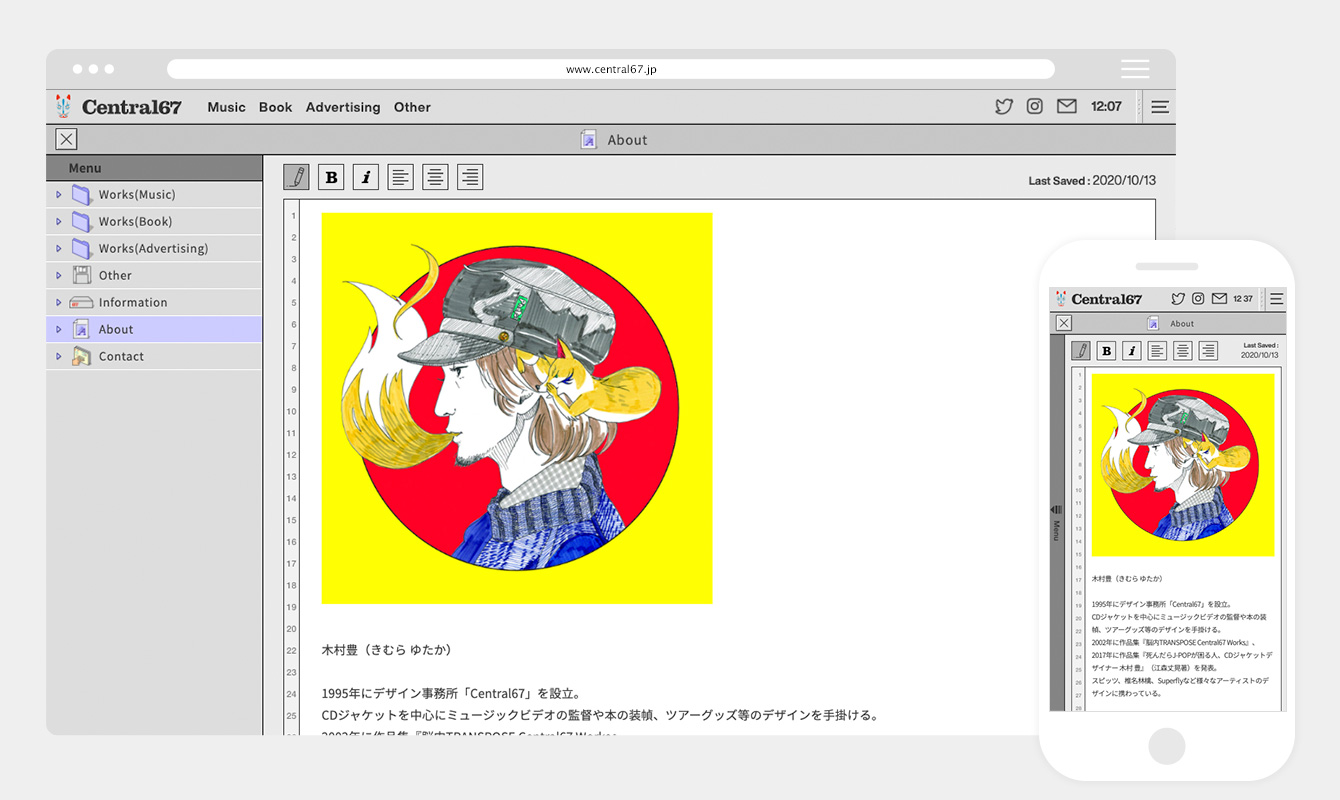Tap the Central67 wordmark on the phone
The width and height of the screenshot is (1340, 800).
point(1106,299)
